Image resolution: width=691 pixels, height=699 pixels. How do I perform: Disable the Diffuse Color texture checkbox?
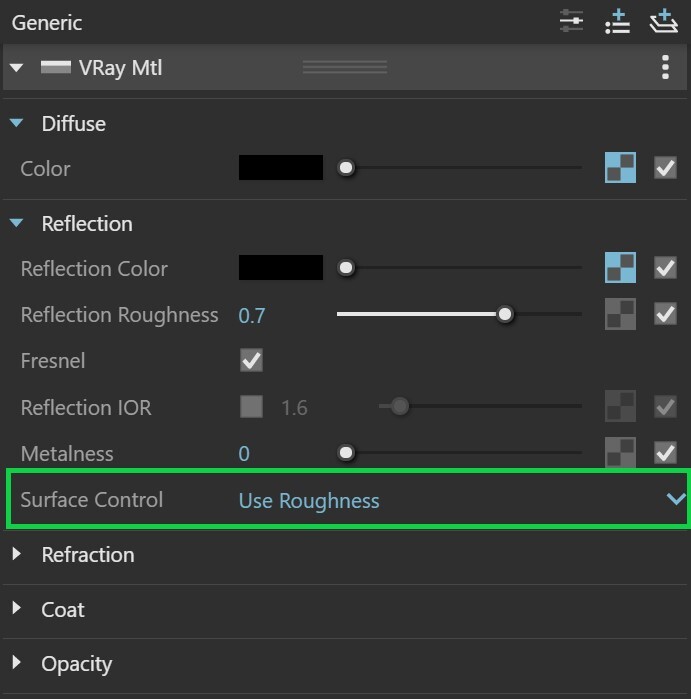(x=665, y=168)
